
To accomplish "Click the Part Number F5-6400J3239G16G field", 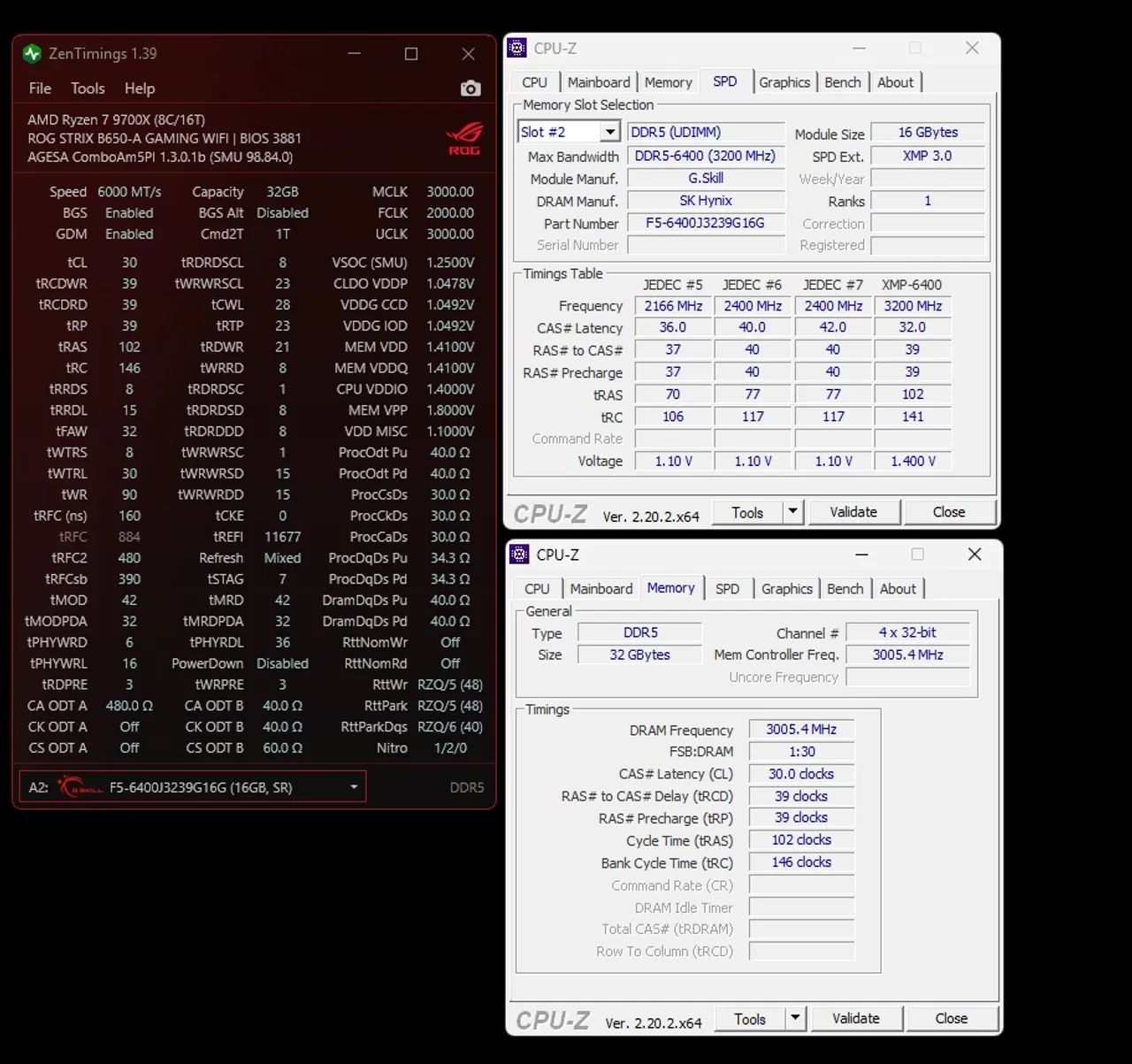I will [707, 223].
